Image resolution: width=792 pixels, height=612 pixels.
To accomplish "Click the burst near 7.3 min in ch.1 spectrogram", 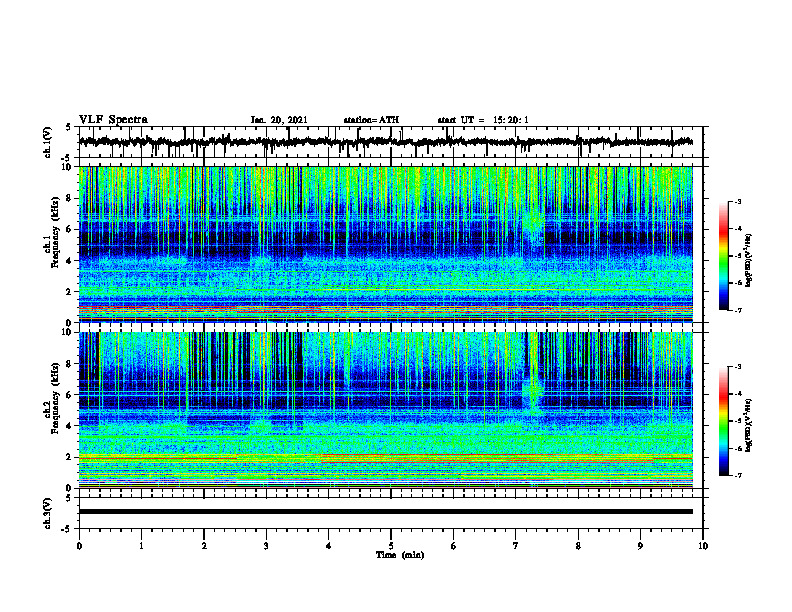I will [533, 227].
